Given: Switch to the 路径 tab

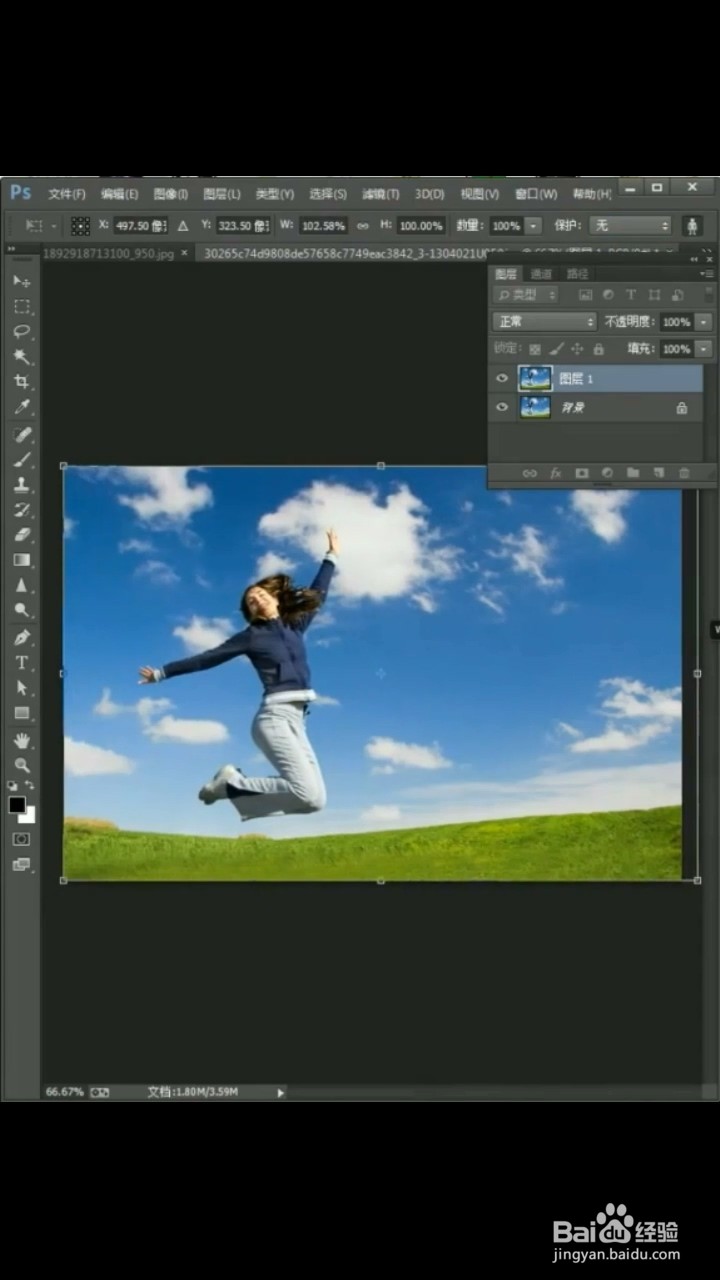Looking at the screenshot, I should tap(577, 273).
